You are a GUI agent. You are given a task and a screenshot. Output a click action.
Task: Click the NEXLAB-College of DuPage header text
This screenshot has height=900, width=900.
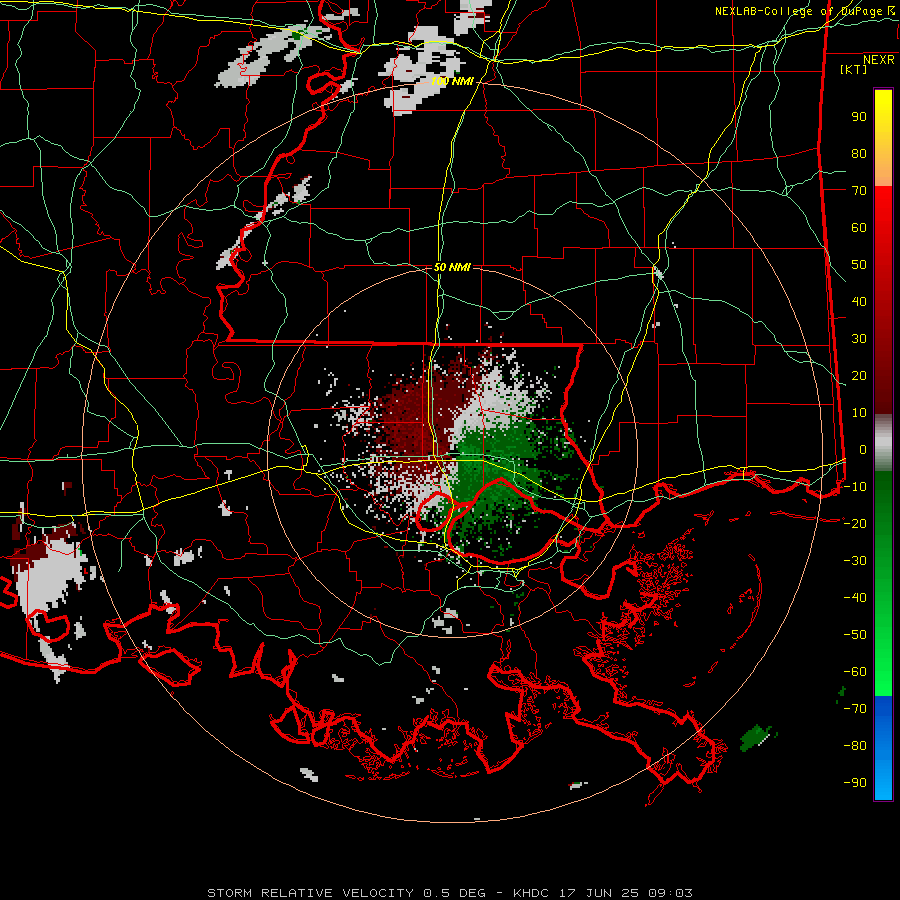805,11
